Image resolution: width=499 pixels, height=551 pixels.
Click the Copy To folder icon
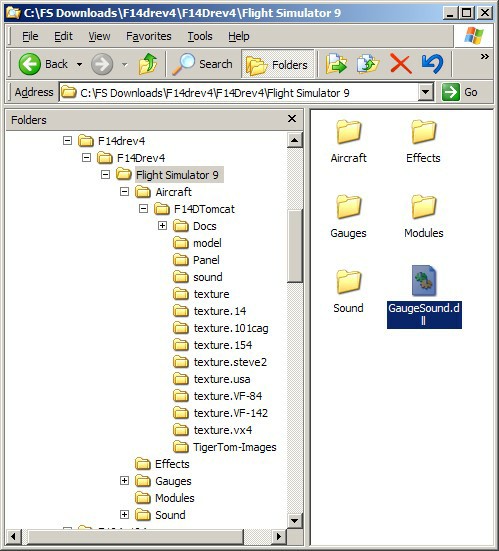[368, 64]
